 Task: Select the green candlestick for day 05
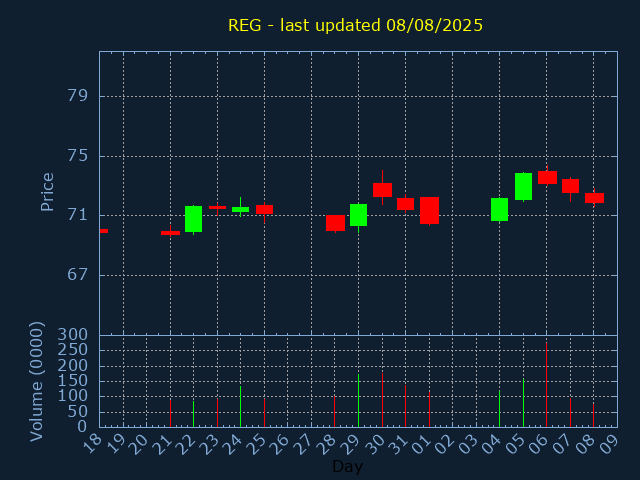point(523,187)
